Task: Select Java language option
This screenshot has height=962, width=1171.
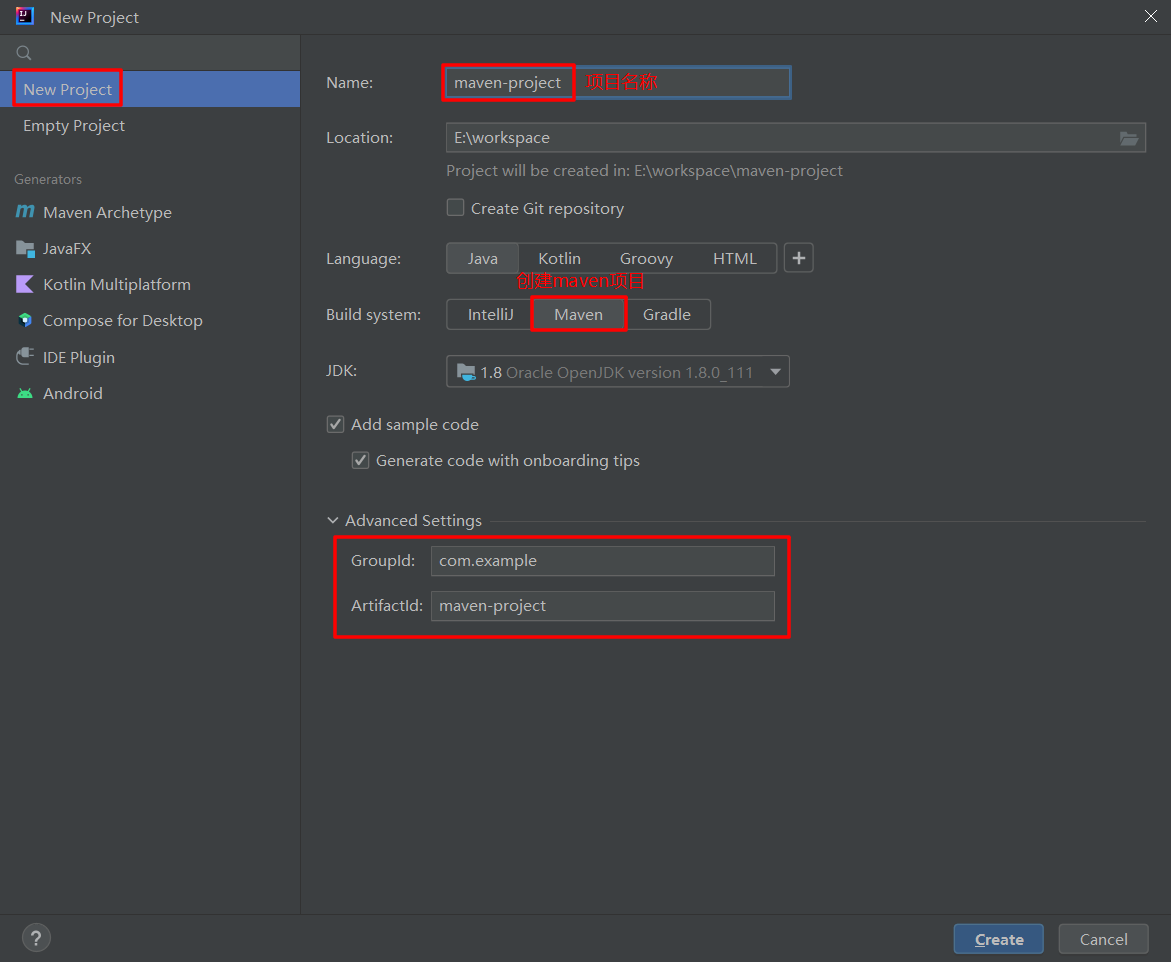Action: (482, 258)
